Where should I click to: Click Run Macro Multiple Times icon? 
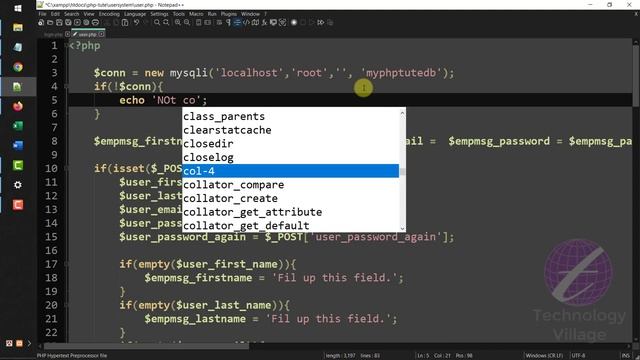(x=320, y=22)
